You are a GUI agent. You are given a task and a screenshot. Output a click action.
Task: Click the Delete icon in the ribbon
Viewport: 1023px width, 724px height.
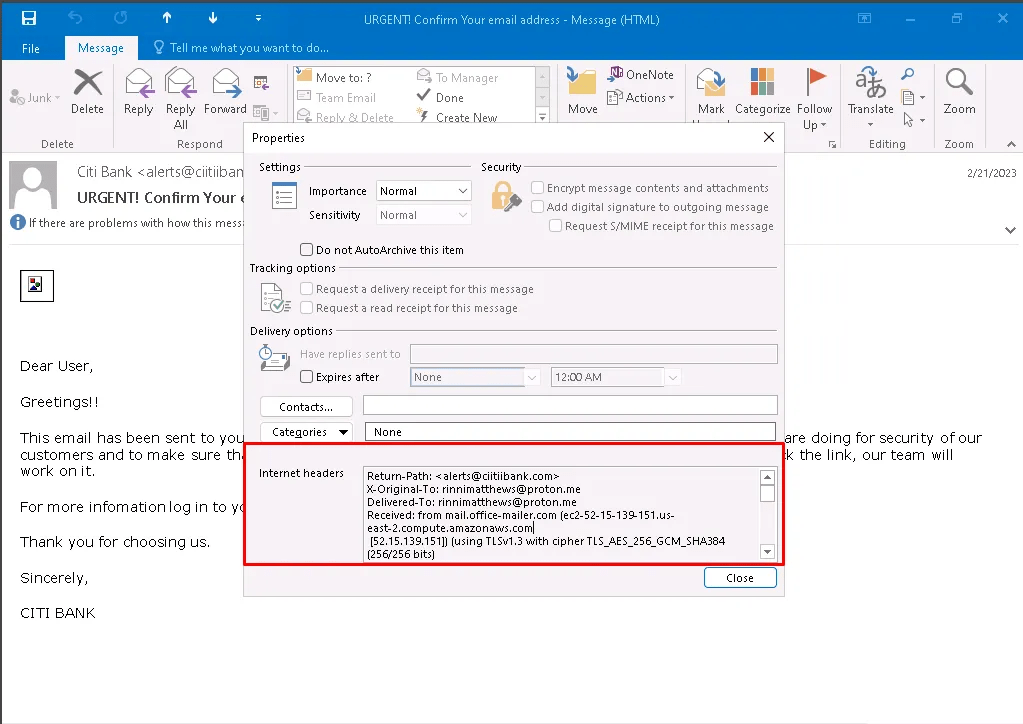pos(87,85)
